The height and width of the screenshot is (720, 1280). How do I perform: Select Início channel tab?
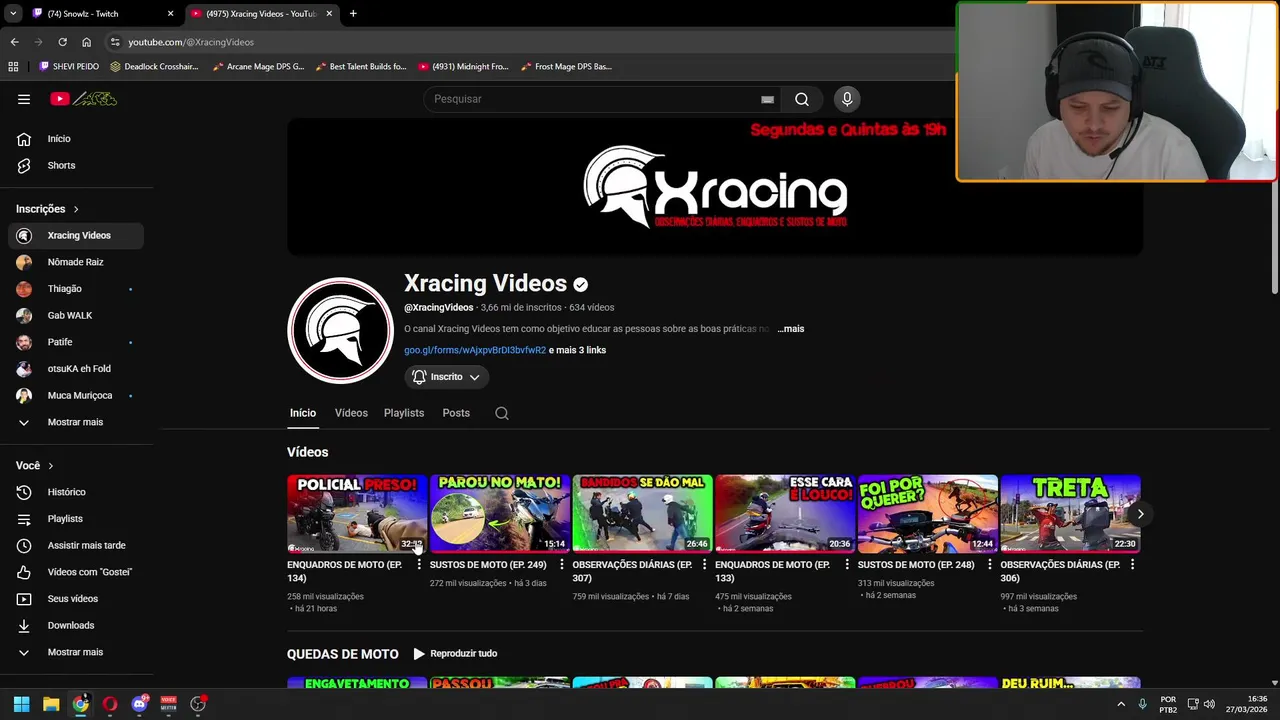(x=303, y=413)
